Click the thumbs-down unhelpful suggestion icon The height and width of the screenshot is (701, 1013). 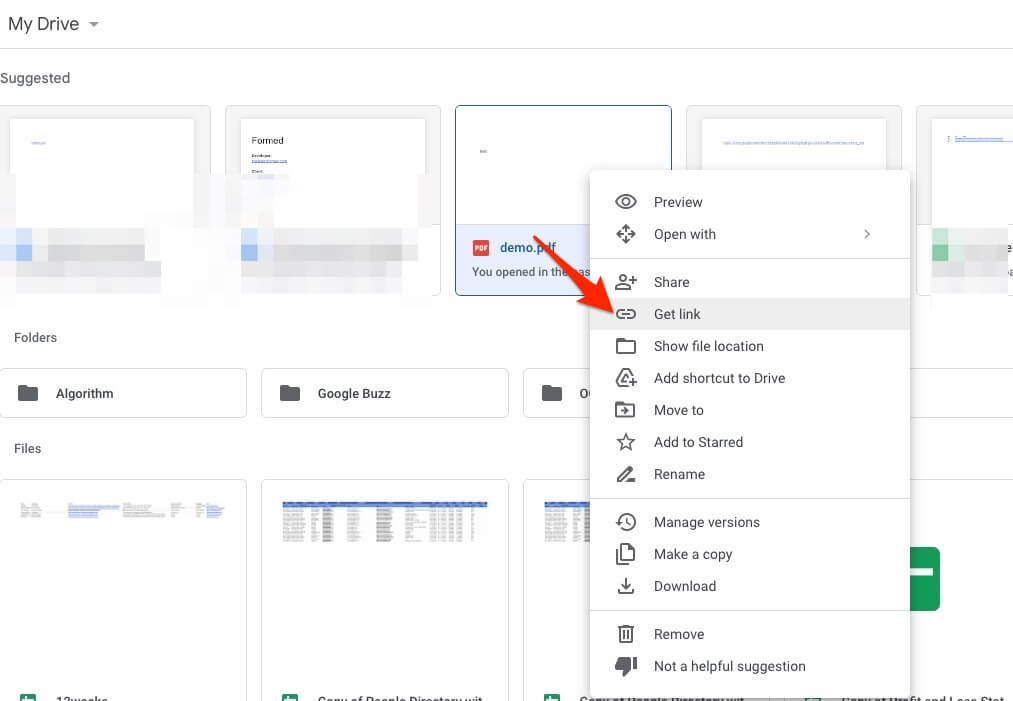[x=626, y=666]
